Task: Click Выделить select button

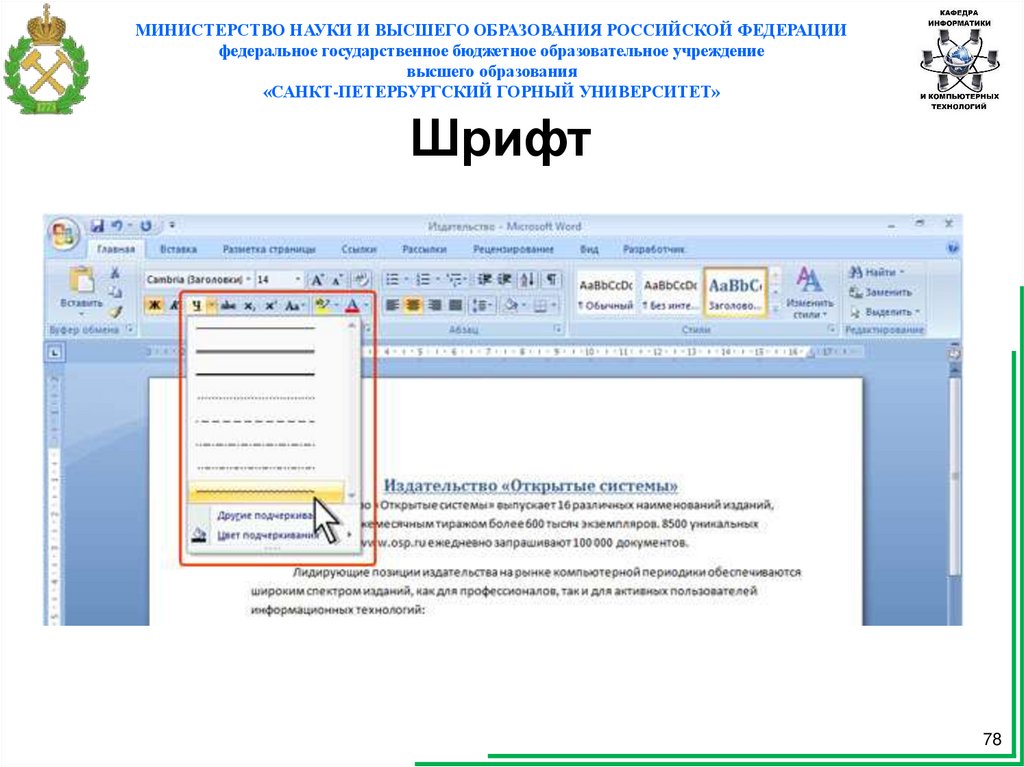Action: click(885, 312)
